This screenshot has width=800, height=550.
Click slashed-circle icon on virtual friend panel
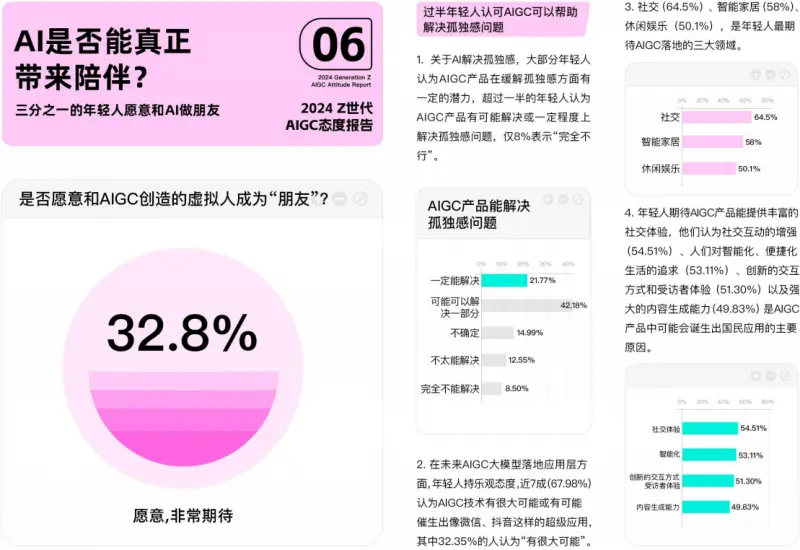pos(361,199)
